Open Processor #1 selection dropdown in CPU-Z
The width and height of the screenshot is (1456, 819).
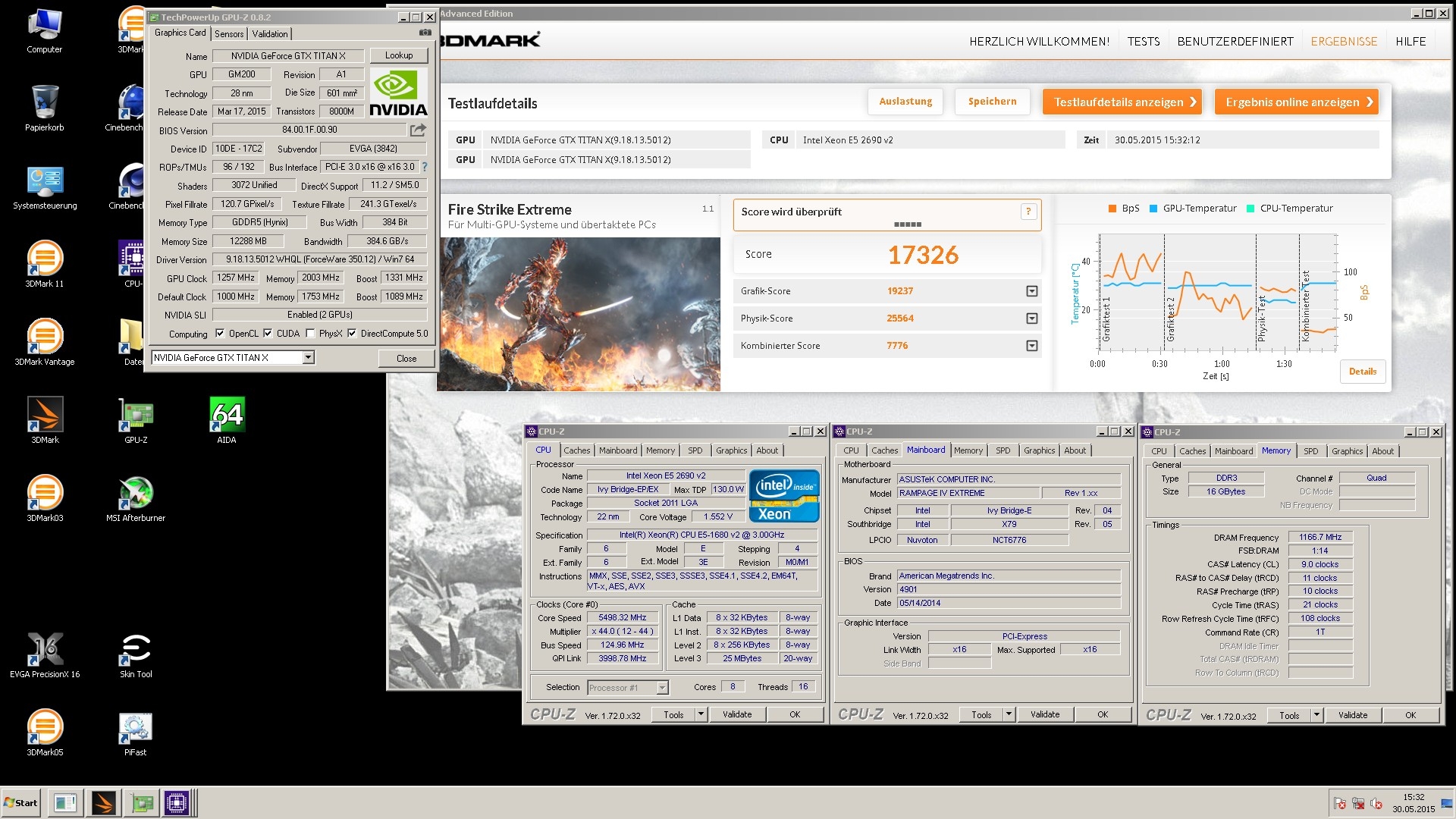coord(662,688)
